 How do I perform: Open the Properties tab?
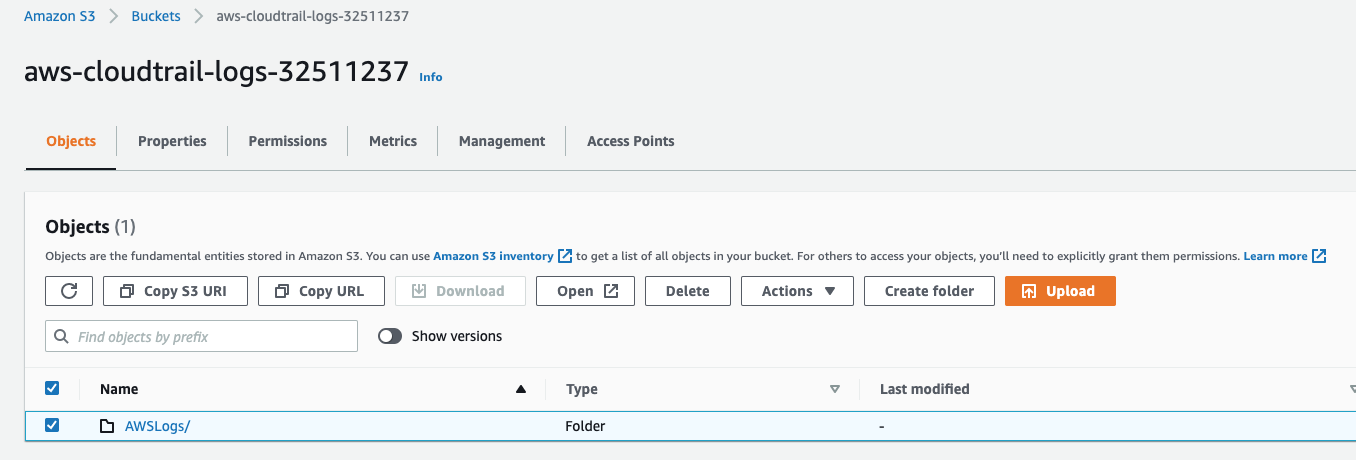172,141
